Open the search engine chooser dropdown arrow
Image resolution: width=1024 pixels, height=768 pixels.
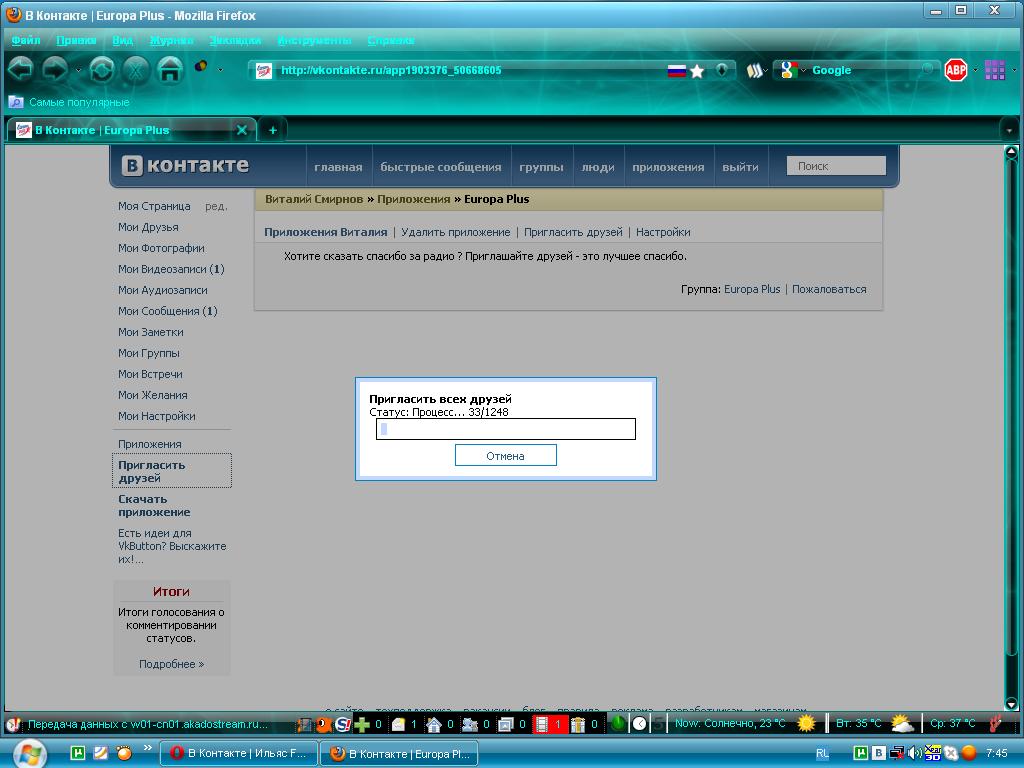[803, 71]
